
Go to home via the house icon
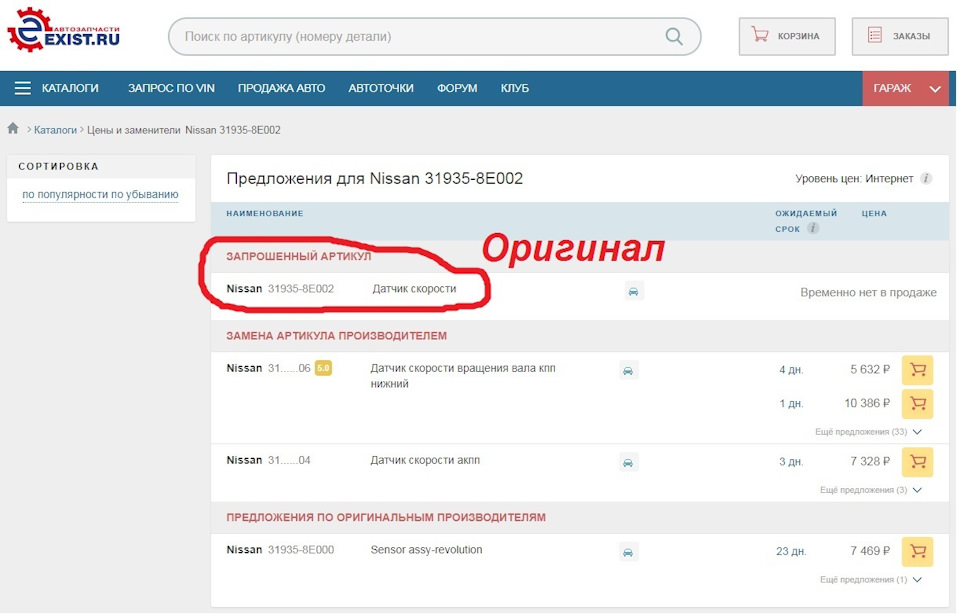(x=13, y=129)
